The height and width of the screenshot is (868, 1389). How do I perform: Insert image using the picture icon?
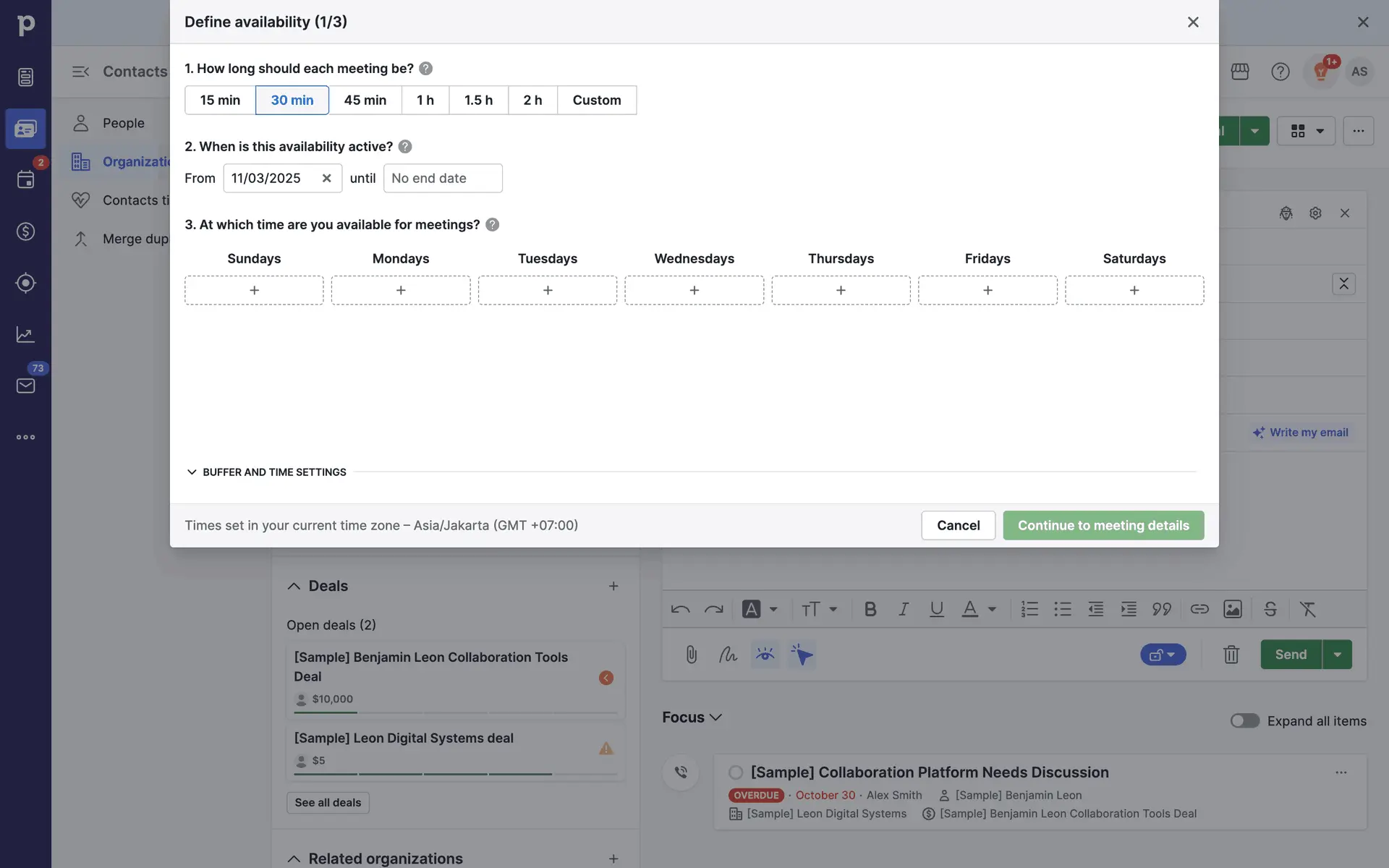(1232, 609)
